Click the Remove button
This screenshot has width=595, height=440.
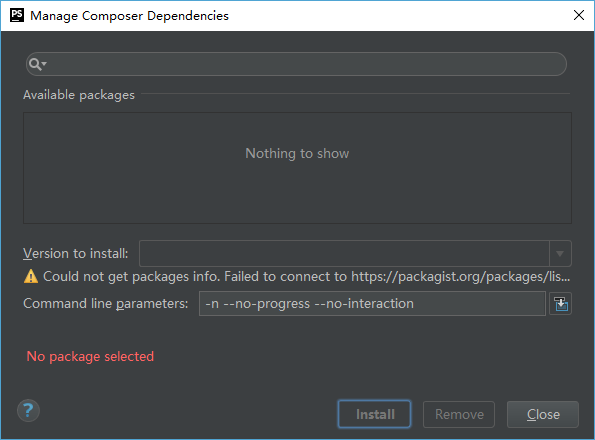pos(459,414)
